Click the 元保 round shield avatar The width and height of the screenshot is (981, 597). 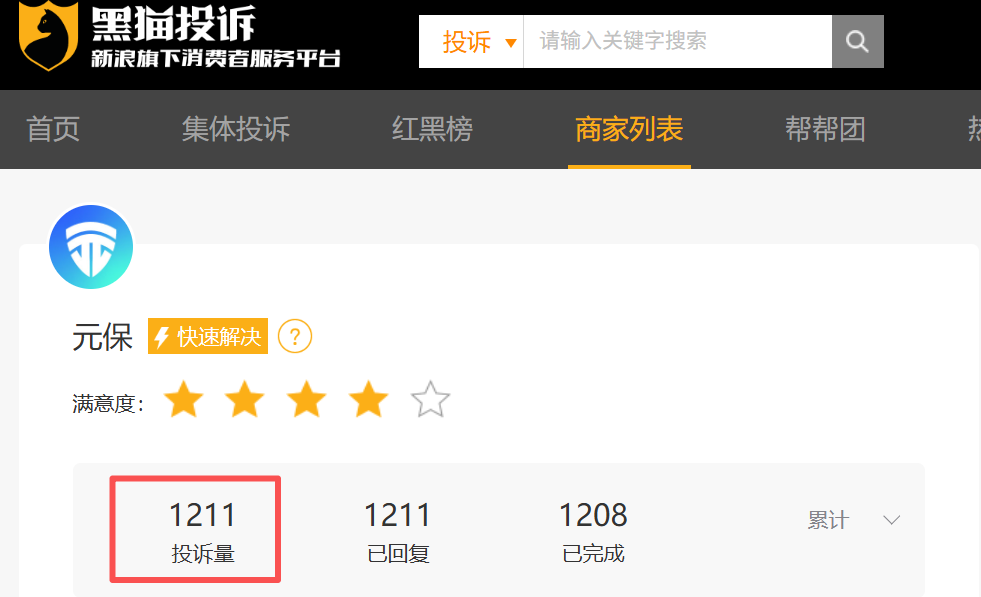[91, 247]
